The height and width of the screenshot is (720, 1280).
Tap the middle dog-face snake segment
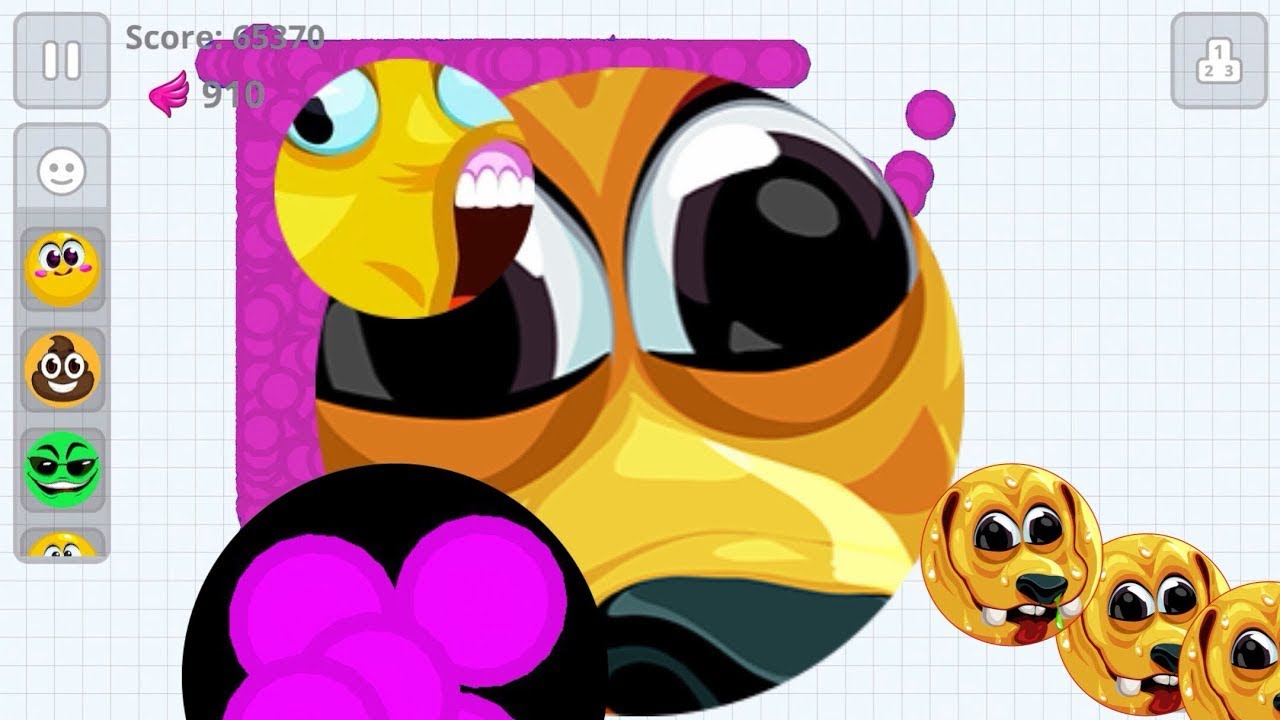coord(1145,625)
